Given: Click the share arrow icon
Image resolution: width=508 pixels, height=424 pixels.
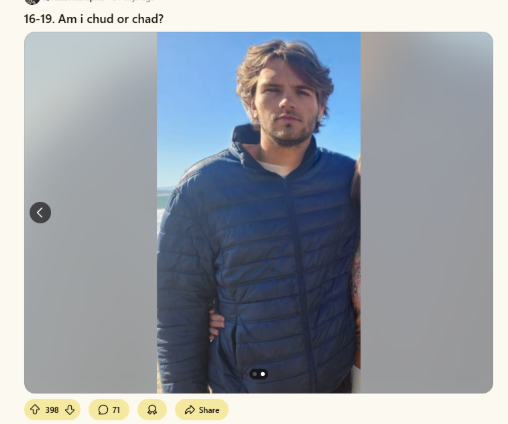Looking at the screenshot, I should point(190,410).
